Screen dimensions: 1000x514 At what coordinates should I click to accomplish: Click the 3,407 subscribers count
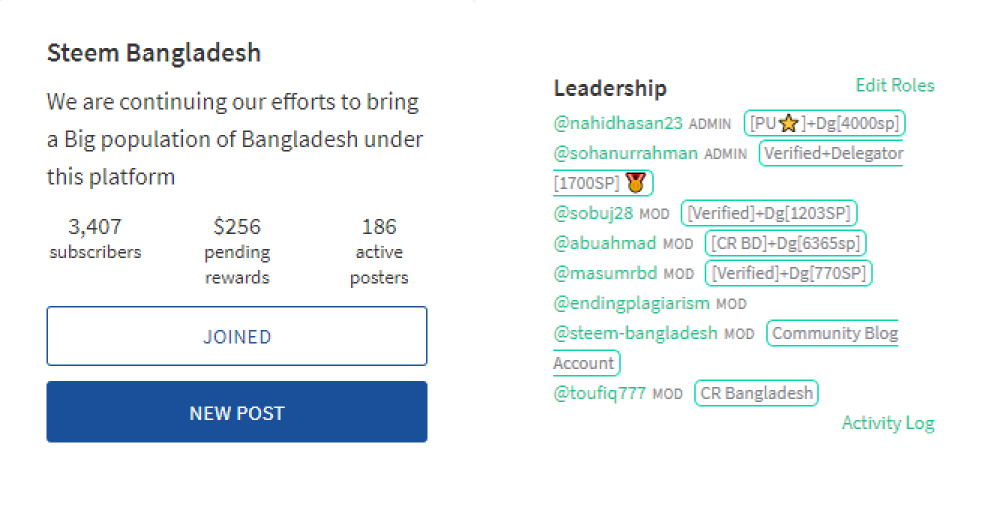tap(95, 238)
